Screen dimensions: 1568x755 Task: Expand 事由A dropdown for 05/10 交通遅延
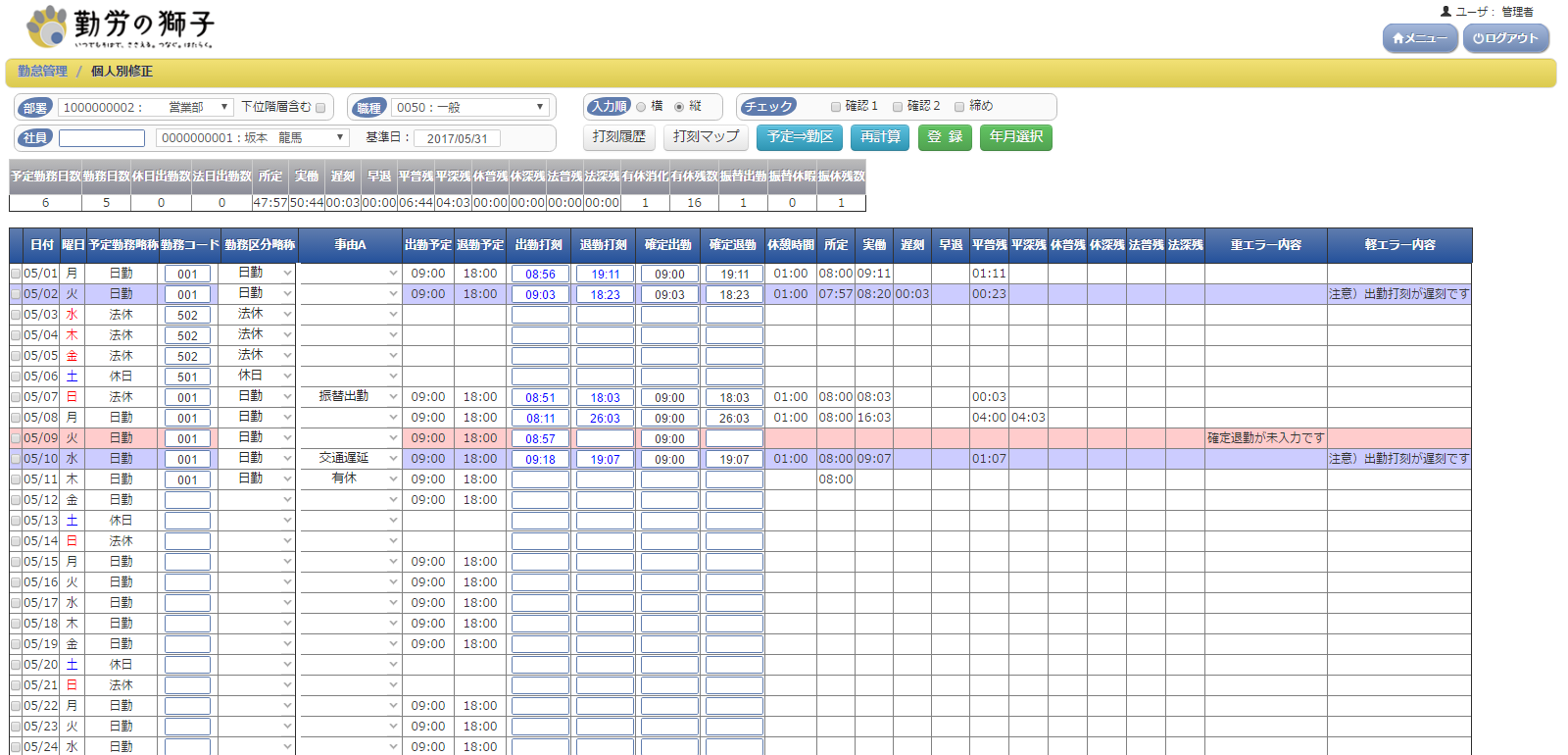[x=393, y=459]
